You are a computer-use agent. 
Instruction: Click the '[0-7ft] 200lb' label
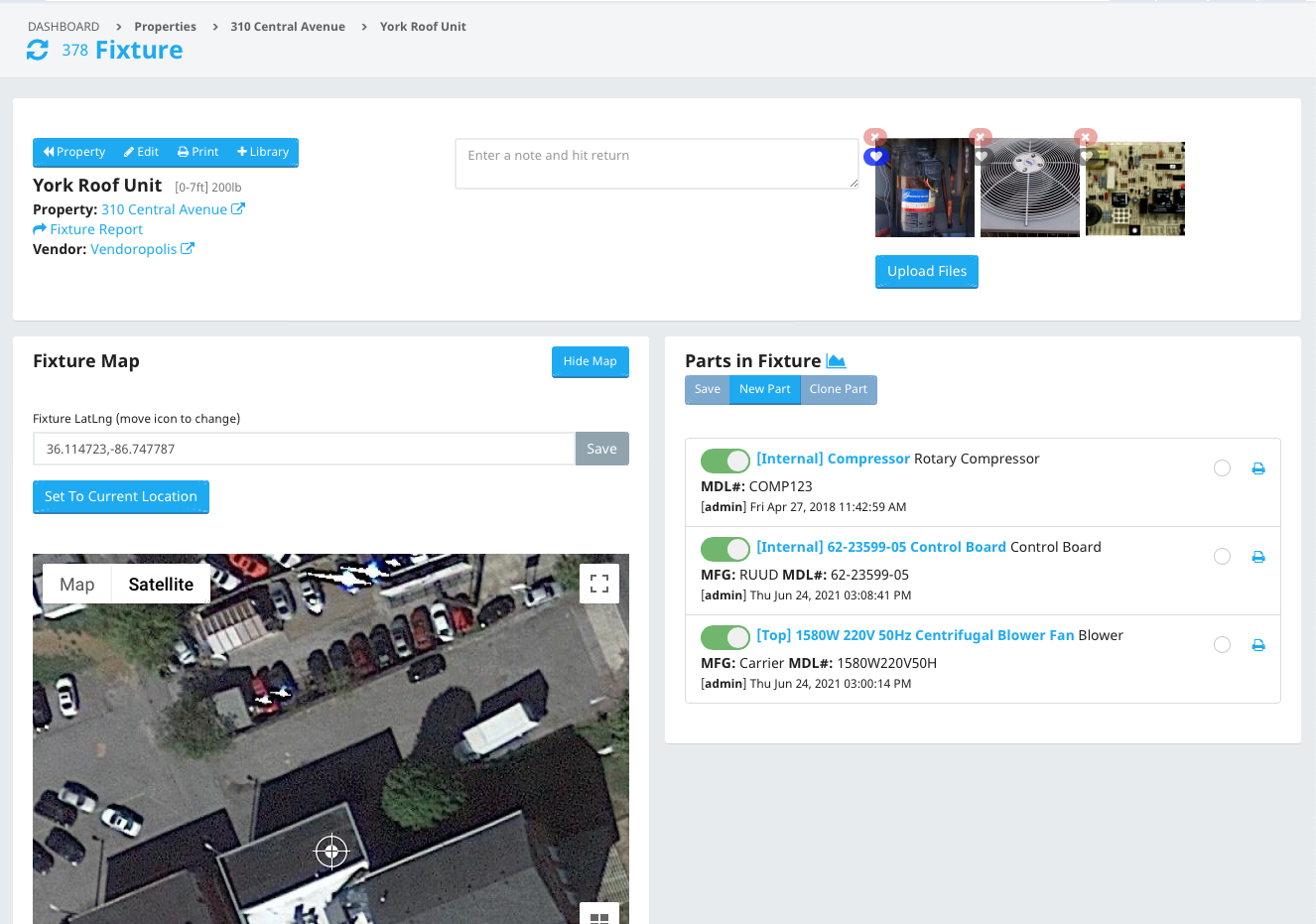208,188
